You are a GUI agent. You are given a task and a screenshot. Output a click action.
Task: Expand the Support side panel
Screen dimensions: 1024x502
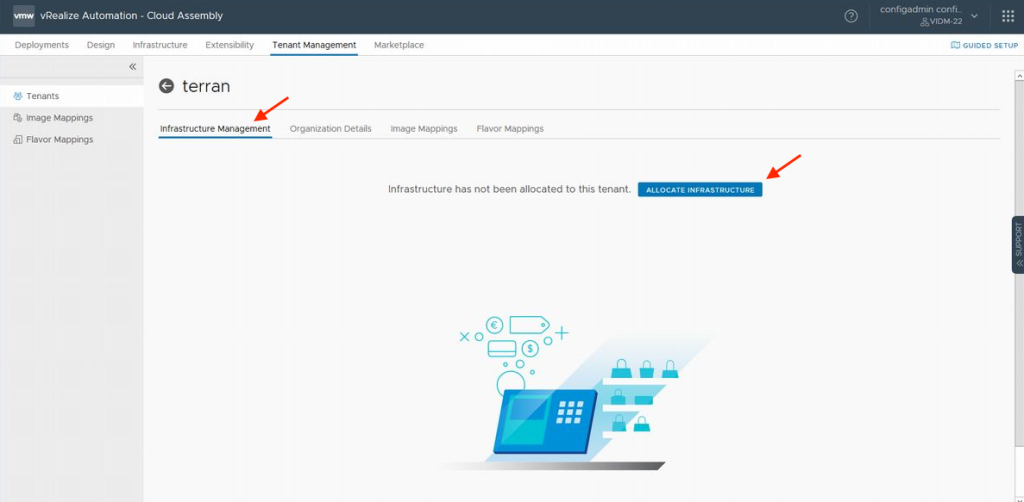(x=1018, y=244)
